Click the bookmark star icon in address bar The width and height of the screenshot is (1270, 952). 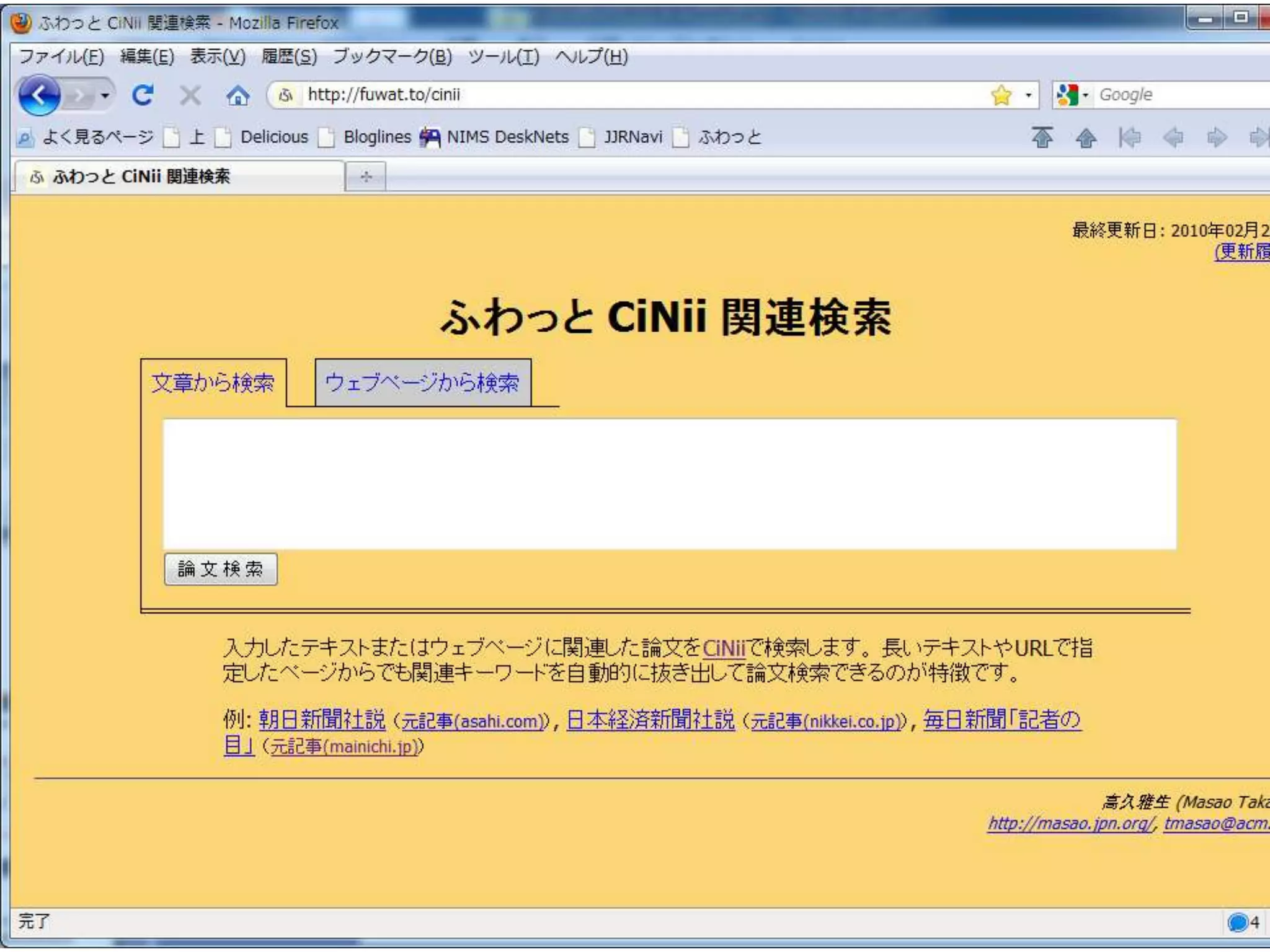point(1001,95)
